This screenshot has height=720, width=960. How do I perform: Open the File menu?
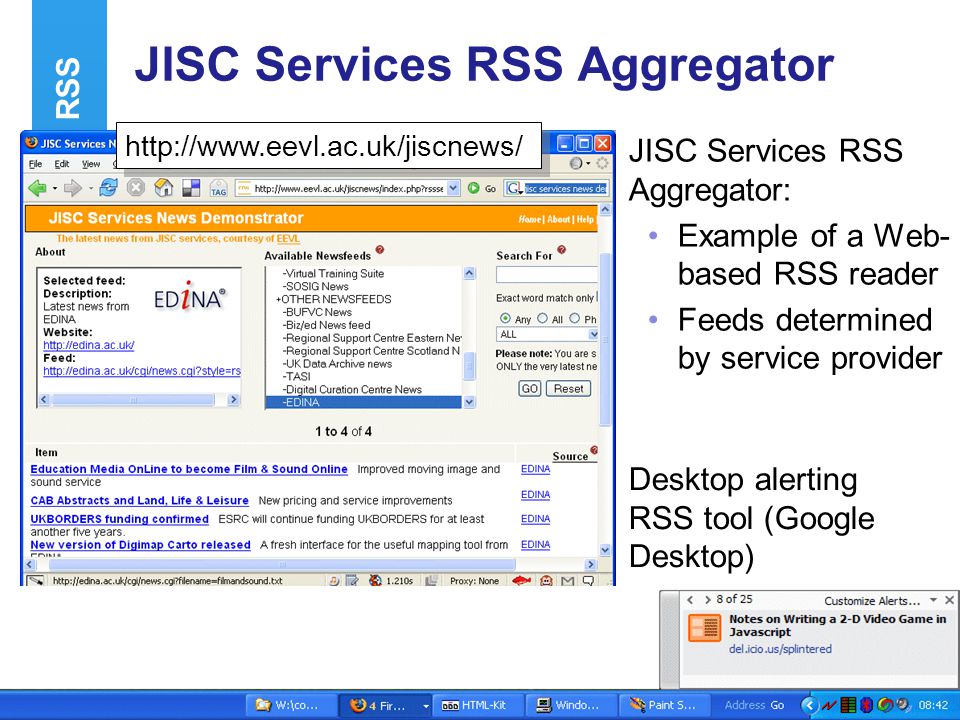point(36,164)
